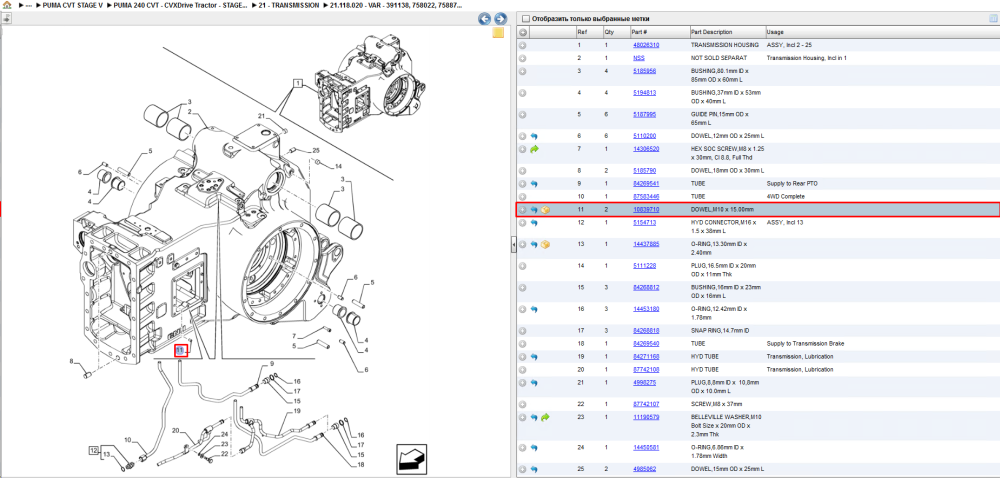Click the columns layout icon above parts table

[x=992, y=18]
